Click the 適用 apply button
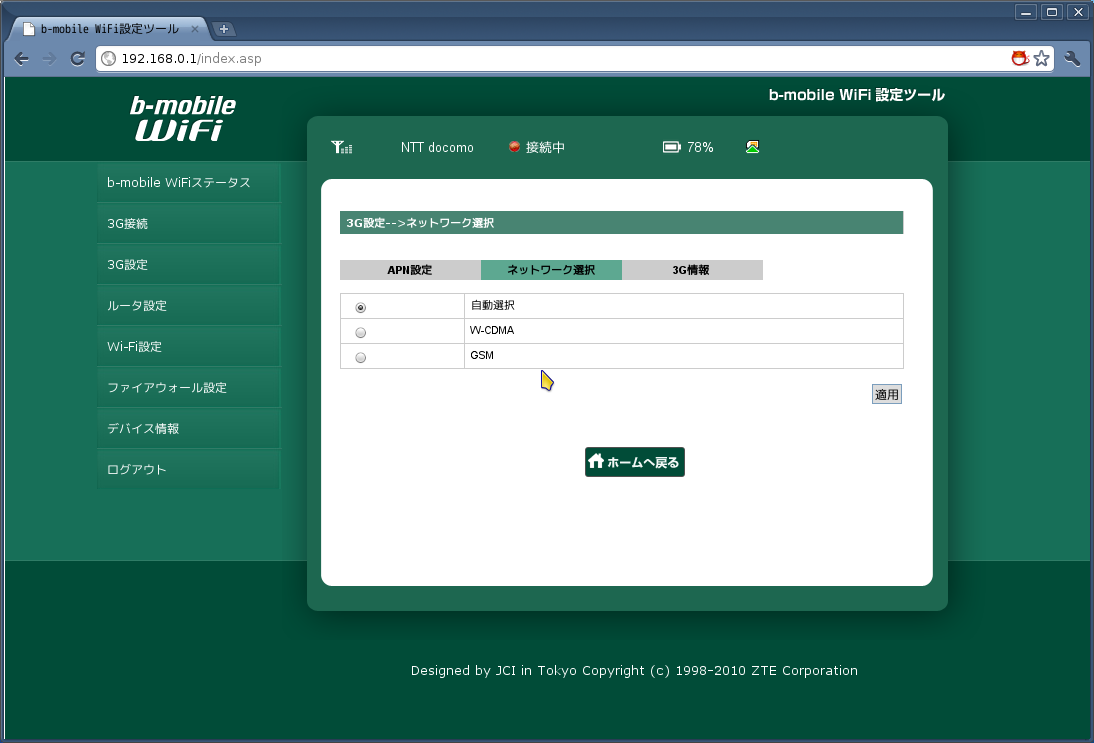The height and width of the screenshot is (743, 1094). coord(887,394)
